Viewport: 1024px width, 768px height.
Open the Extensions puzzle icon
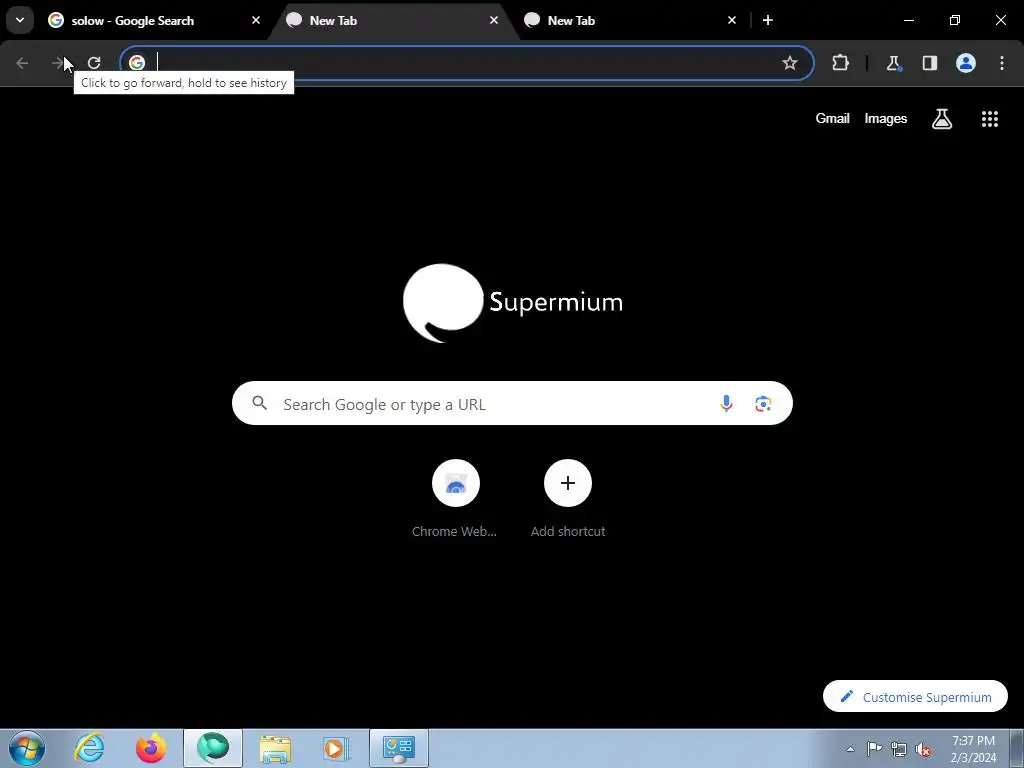pos(840,63)
